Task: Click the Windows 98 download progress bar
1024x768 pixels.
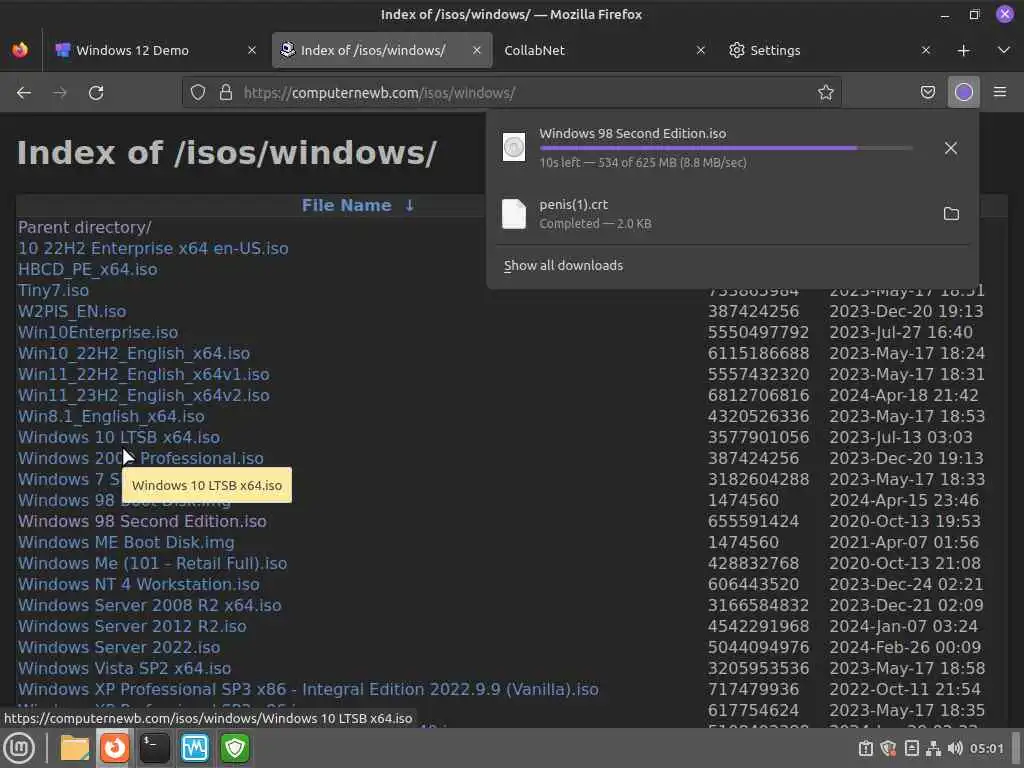Action: click(726, 148)
